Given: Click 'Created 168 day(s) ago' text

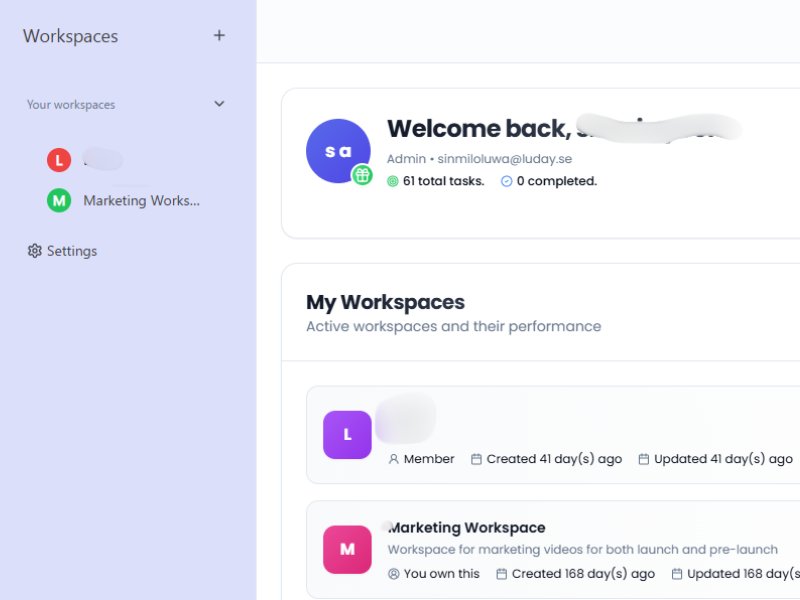Looking at the screenshot, I should 583,574.
